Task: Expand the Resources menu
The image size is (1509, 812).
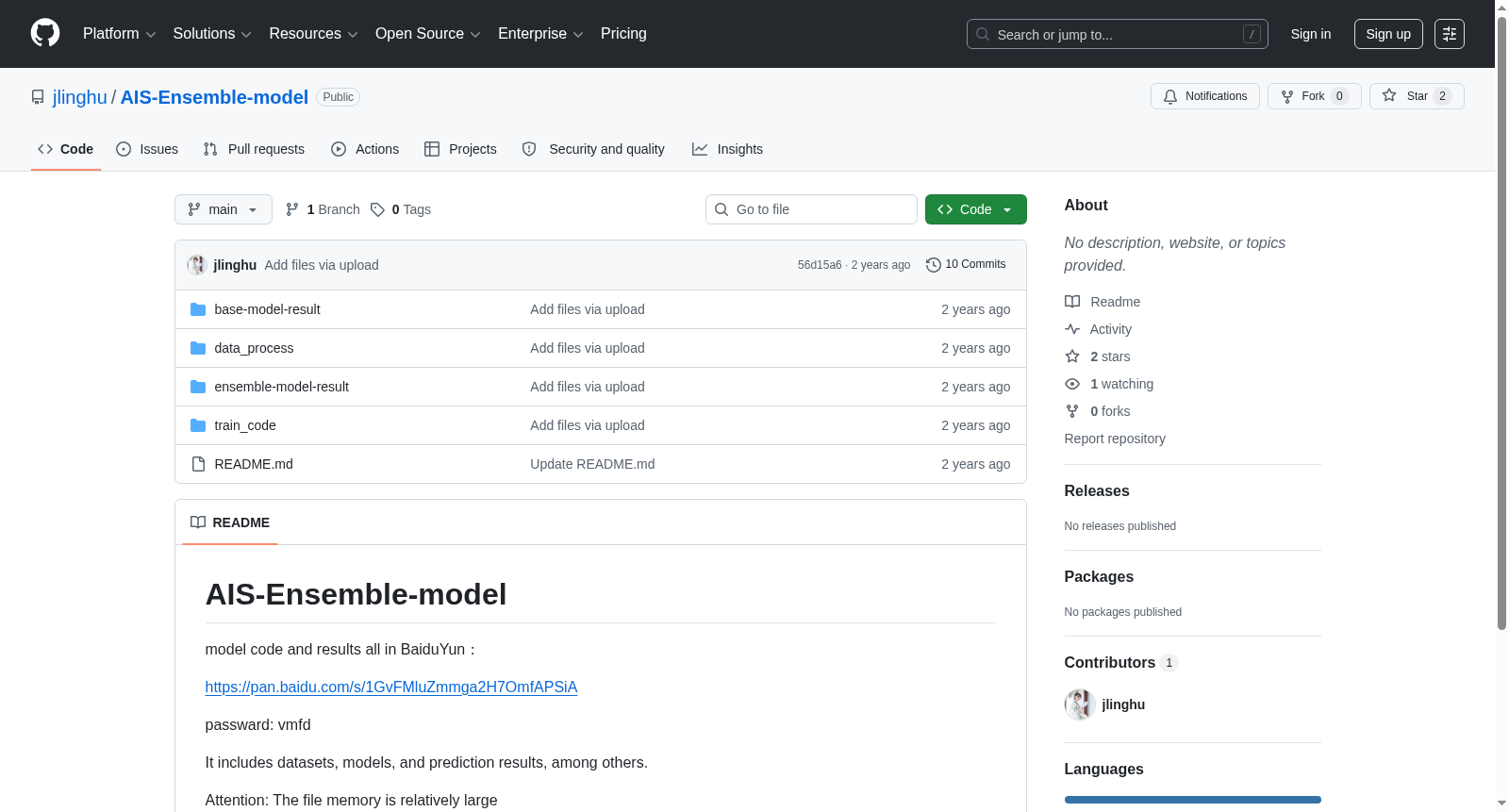Action: 313,34
